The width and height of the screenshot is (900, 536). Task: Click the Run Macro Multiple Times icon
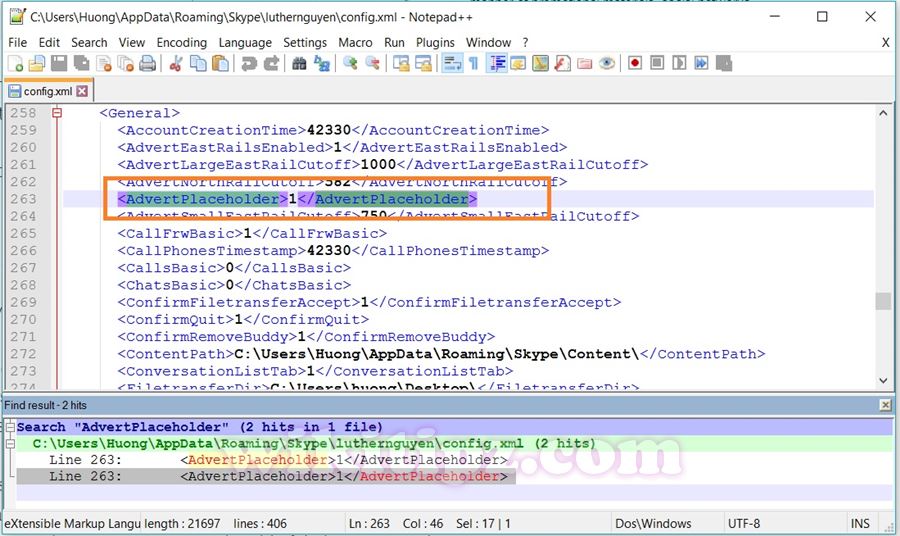point(701,63)
